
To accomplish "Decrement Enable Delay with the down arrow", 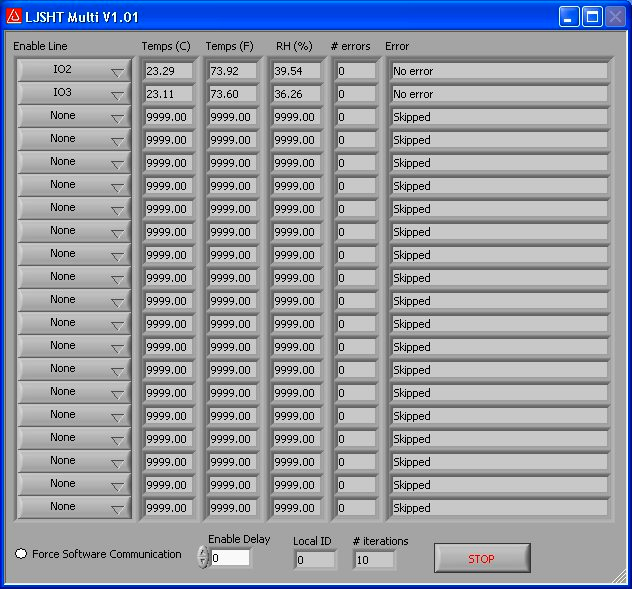I will (203, 563).
